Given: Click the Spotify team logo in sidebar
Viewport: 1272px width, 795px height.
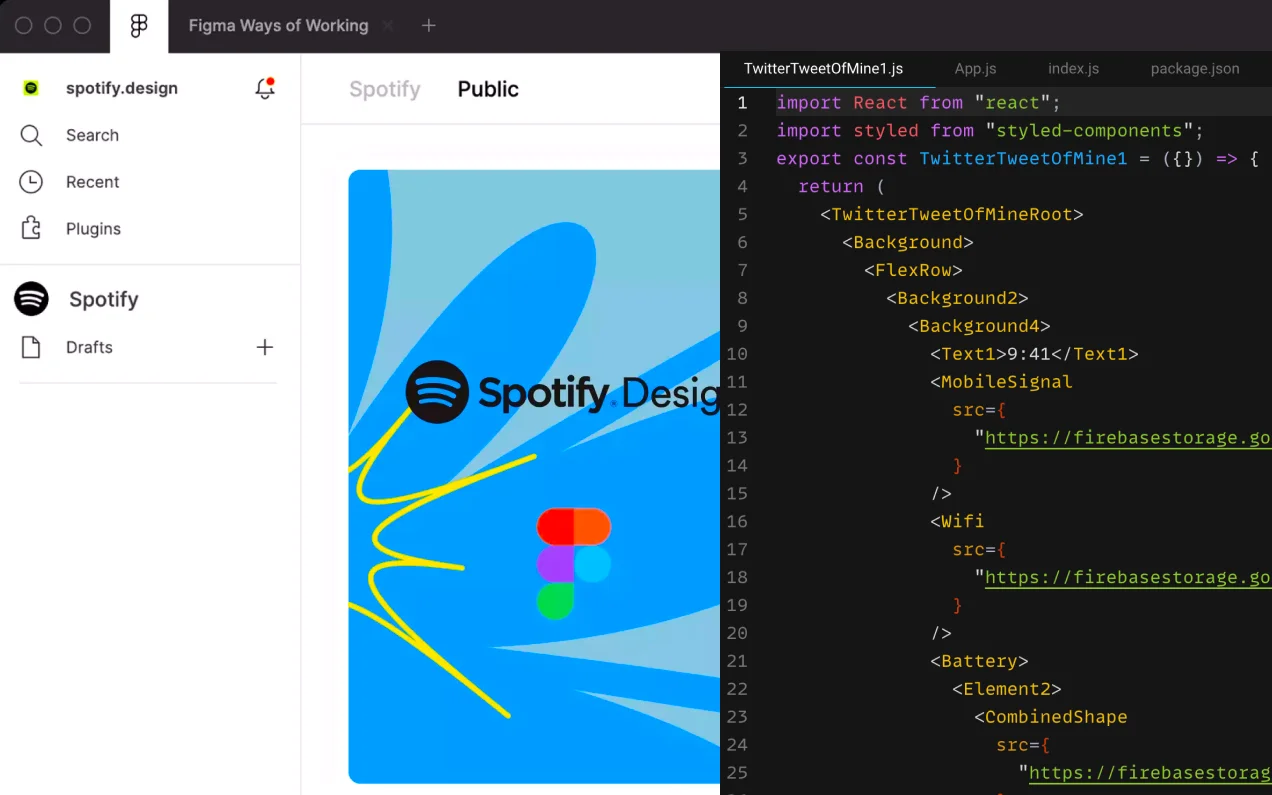Looking at the screenshot, I should coord(31,299).
